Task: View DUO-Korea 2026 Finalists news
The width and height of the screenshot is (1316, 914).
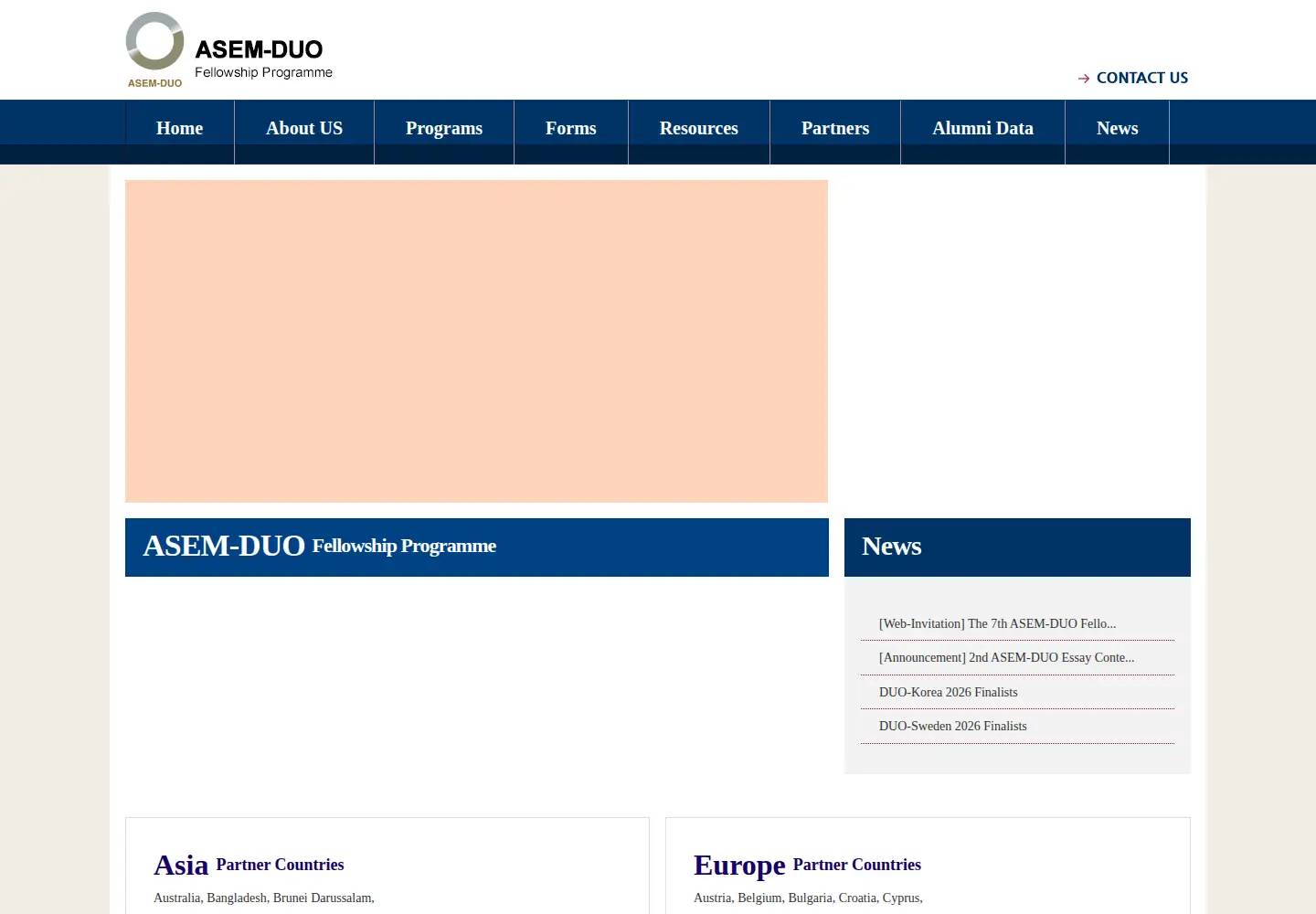Action: [x=948, y=692]
